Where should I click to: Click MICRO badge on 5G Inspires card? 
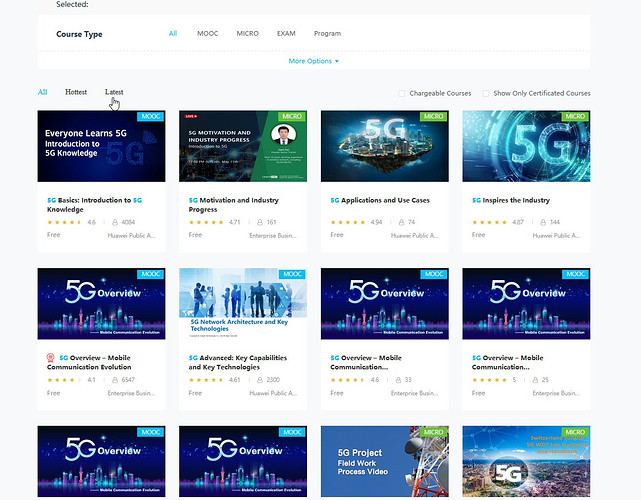[575, 117]
